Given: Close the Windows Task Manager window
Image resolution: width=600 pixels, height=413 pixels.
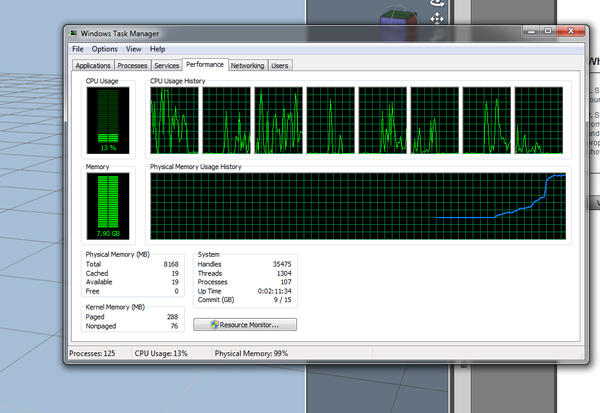Looking at the screenshot, I should point(571,31).
